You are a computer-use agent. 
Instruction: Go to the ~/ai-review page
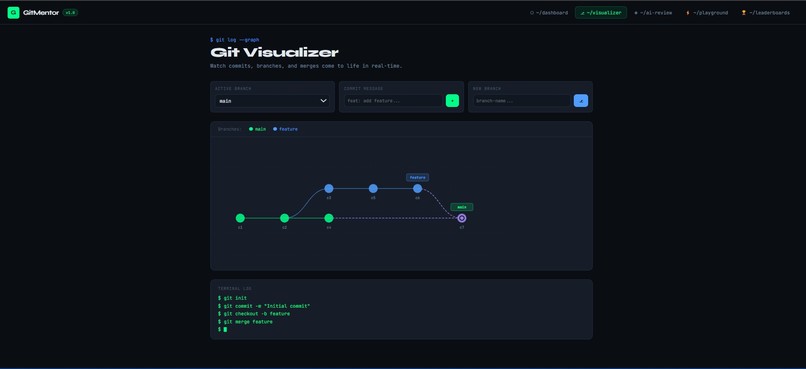click(653, 13)
